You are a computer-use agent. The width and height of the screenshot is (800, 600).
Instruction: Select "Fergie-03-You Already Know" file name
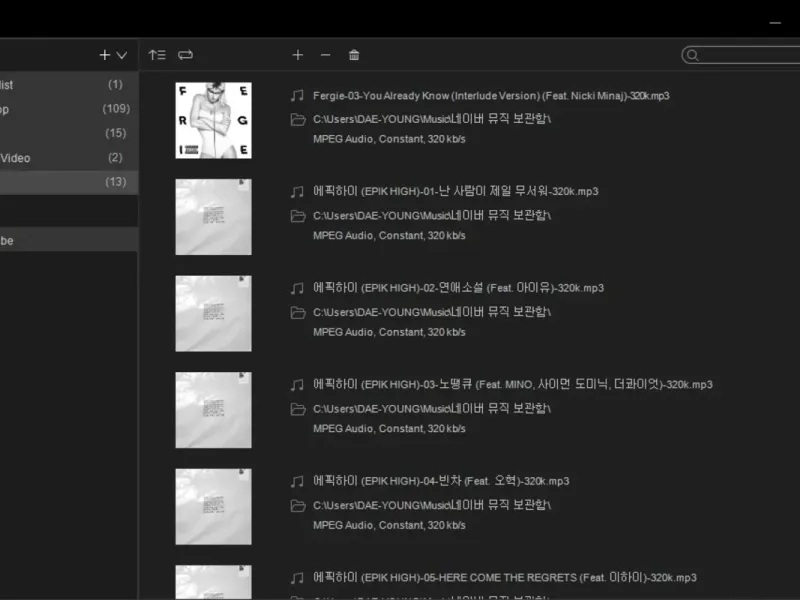point(491,95)
